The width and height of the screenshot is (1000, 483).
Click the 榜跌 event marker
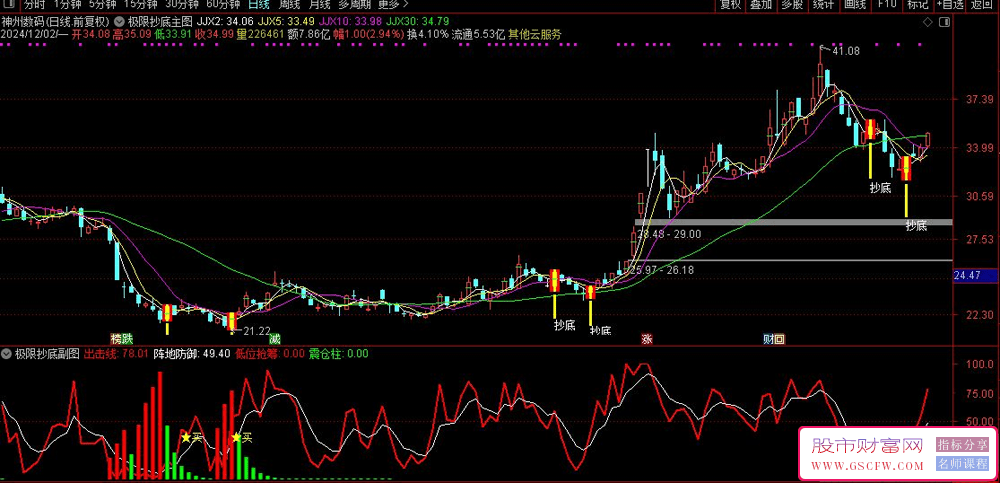click(x=121, y=339)
